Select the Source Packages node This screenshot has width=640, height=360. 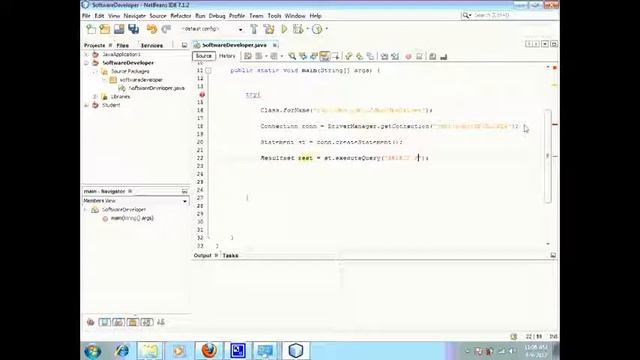[130, 71]
